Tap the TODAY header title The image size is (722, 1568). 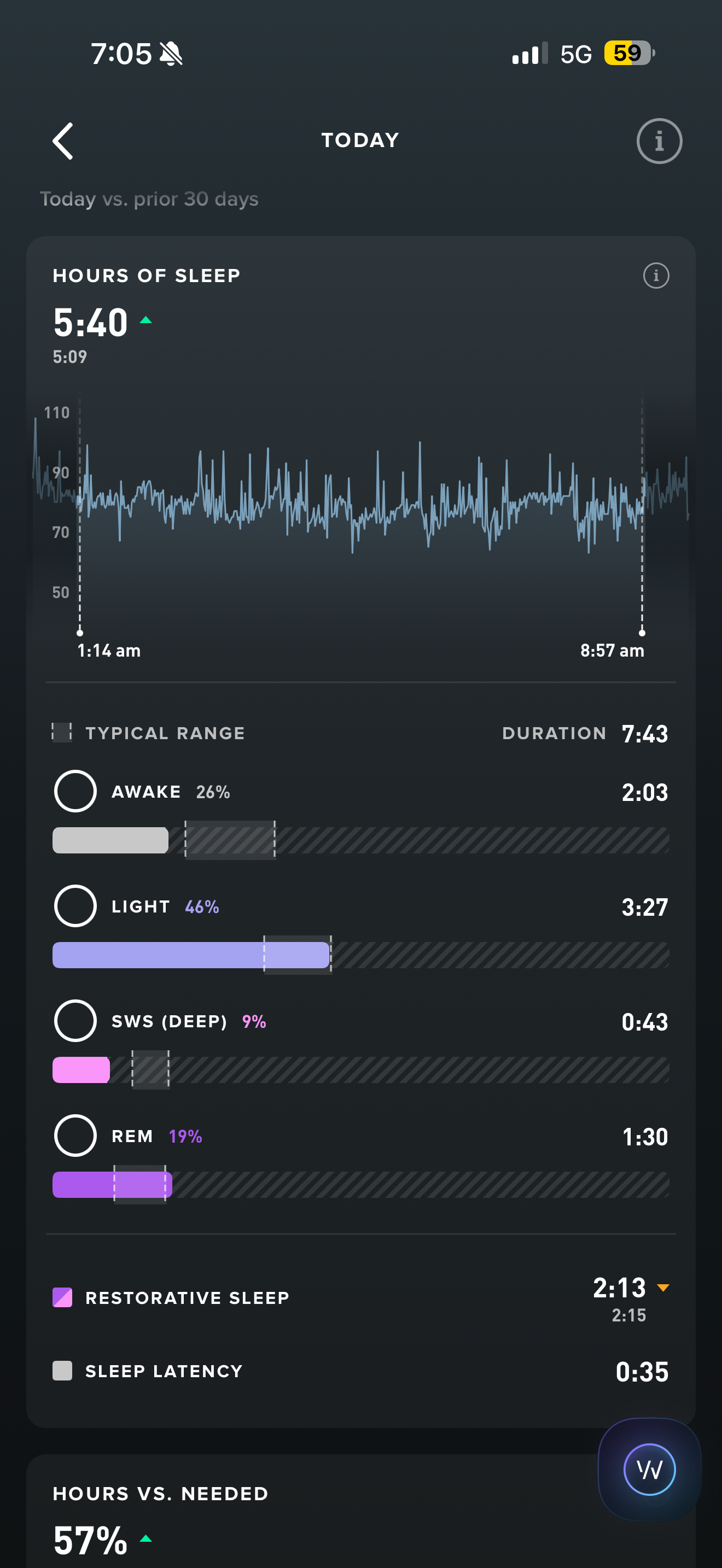click(x=360, y=140)
